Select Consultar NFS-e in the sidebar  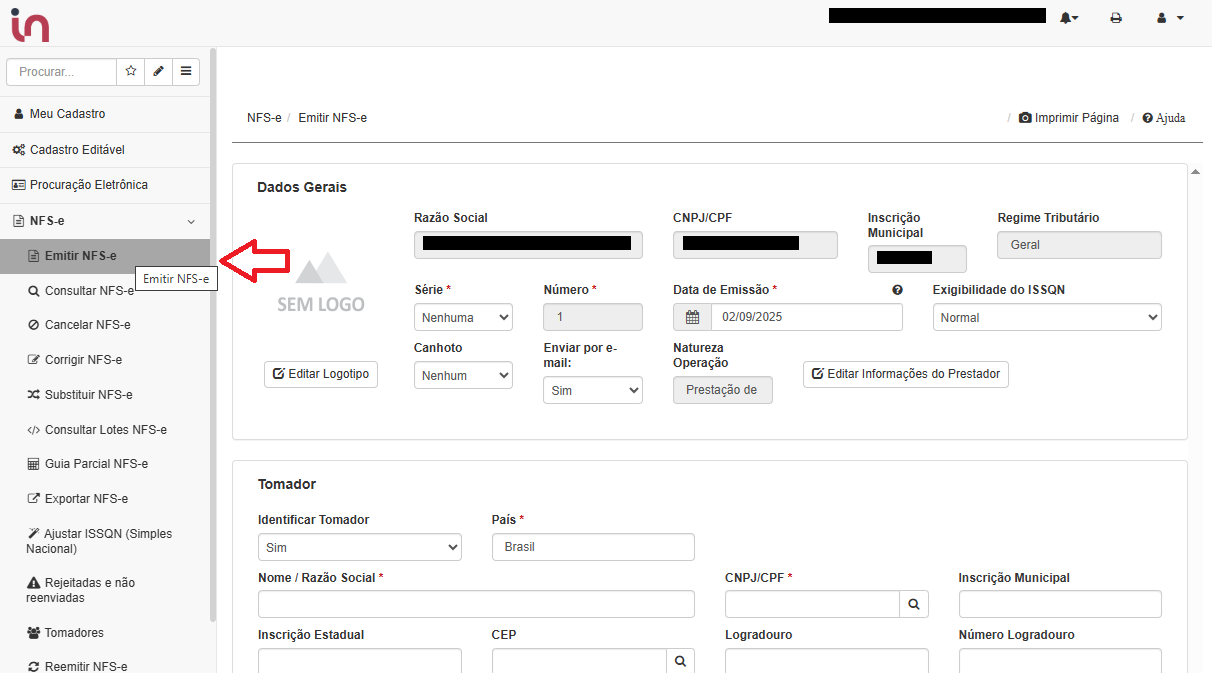pyautogui.click(x=88, y=291)
